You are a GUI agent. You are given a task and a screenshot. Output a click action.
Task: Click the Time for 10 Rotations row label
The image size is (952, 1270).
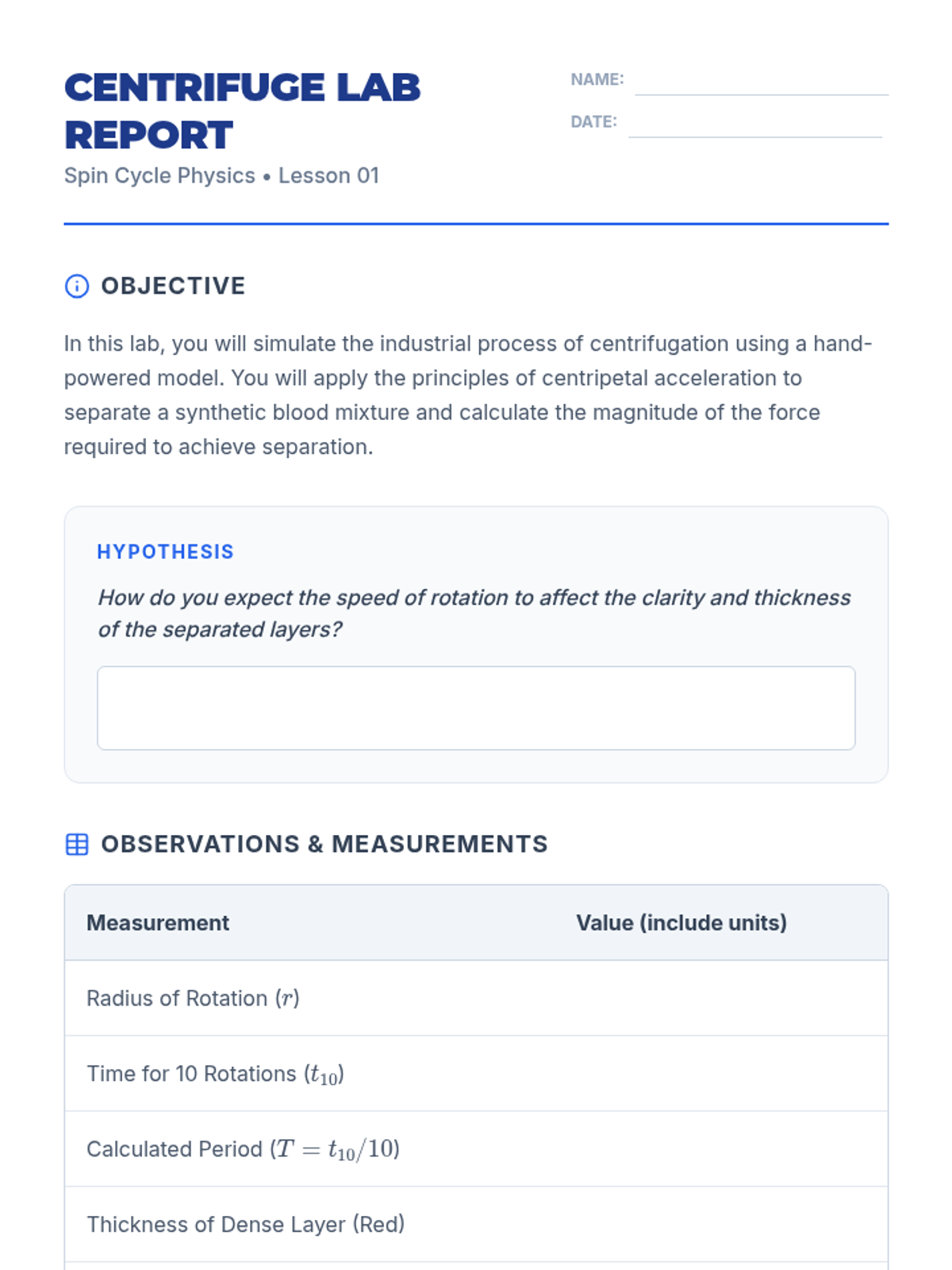click(x=215, y=1074)
